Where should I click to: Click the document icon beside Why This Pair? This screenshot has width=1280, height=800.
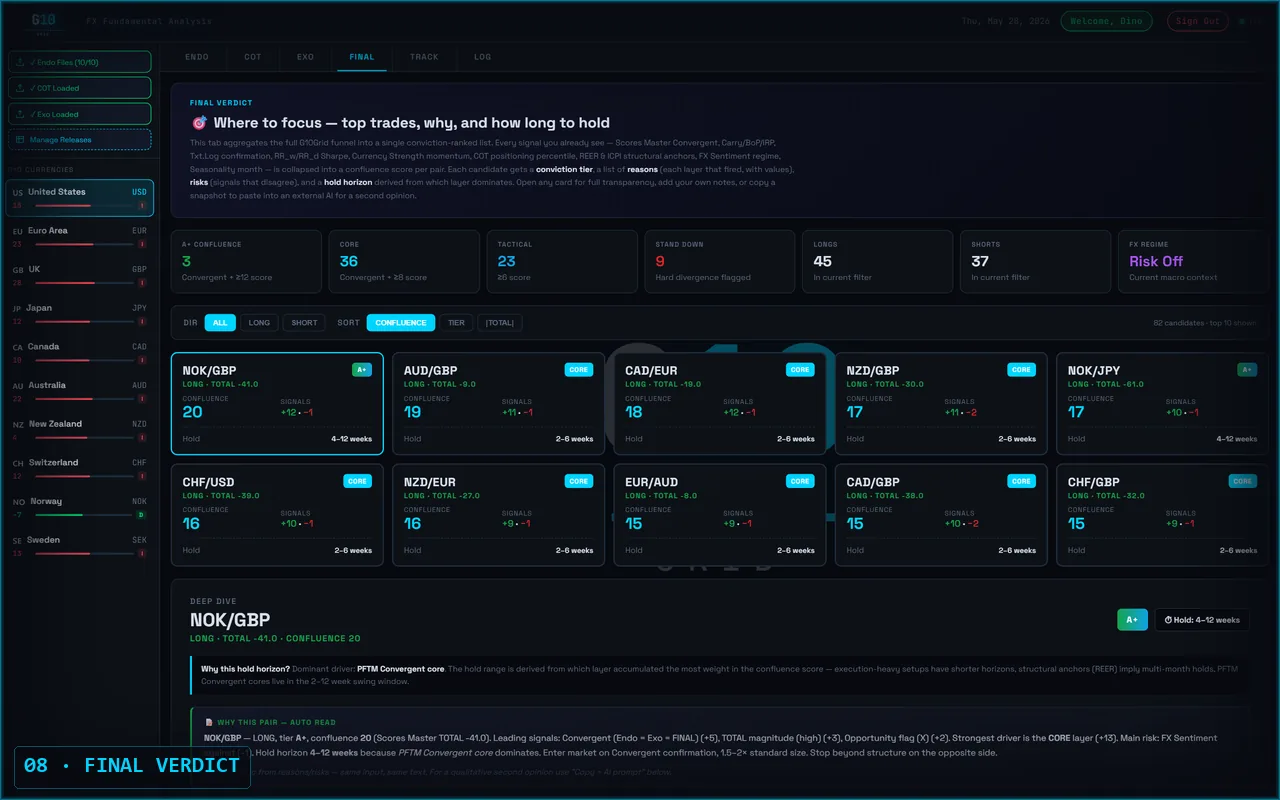pos(208,722)
